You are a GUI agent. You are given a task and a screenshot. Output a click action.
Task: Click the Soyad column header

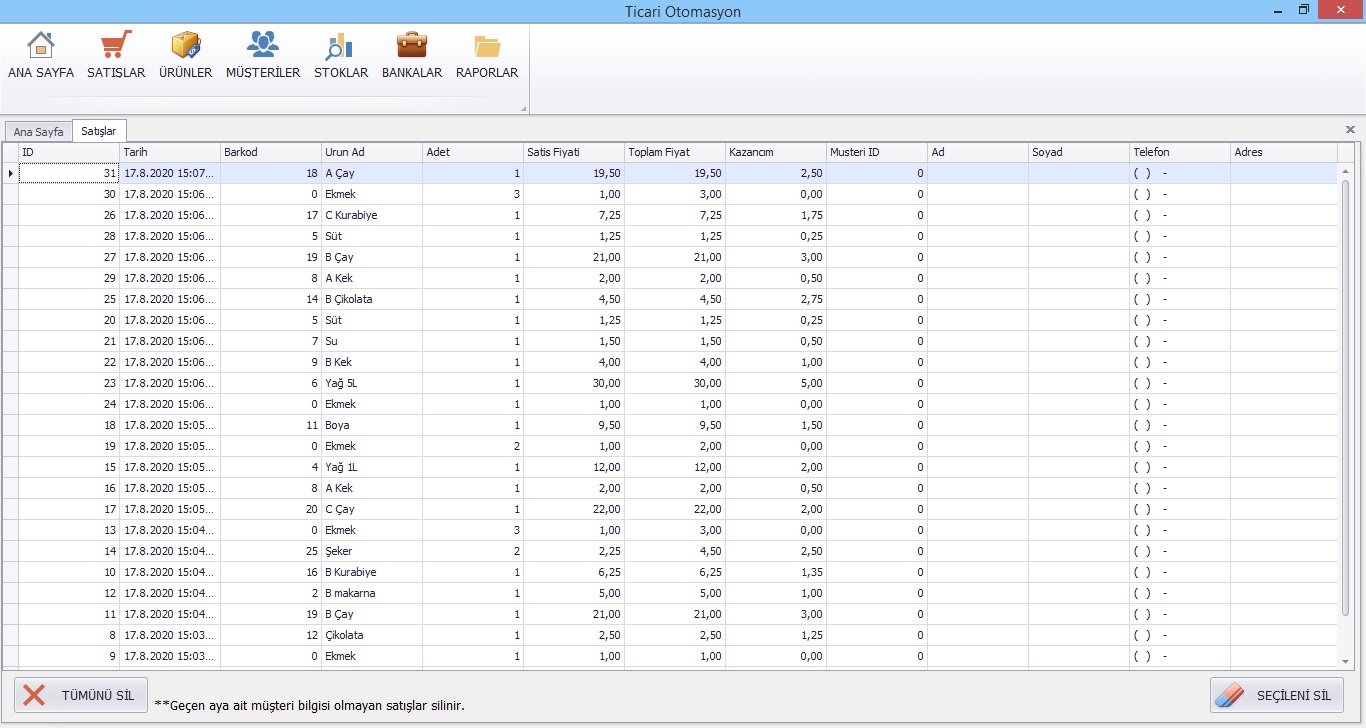1078,152
